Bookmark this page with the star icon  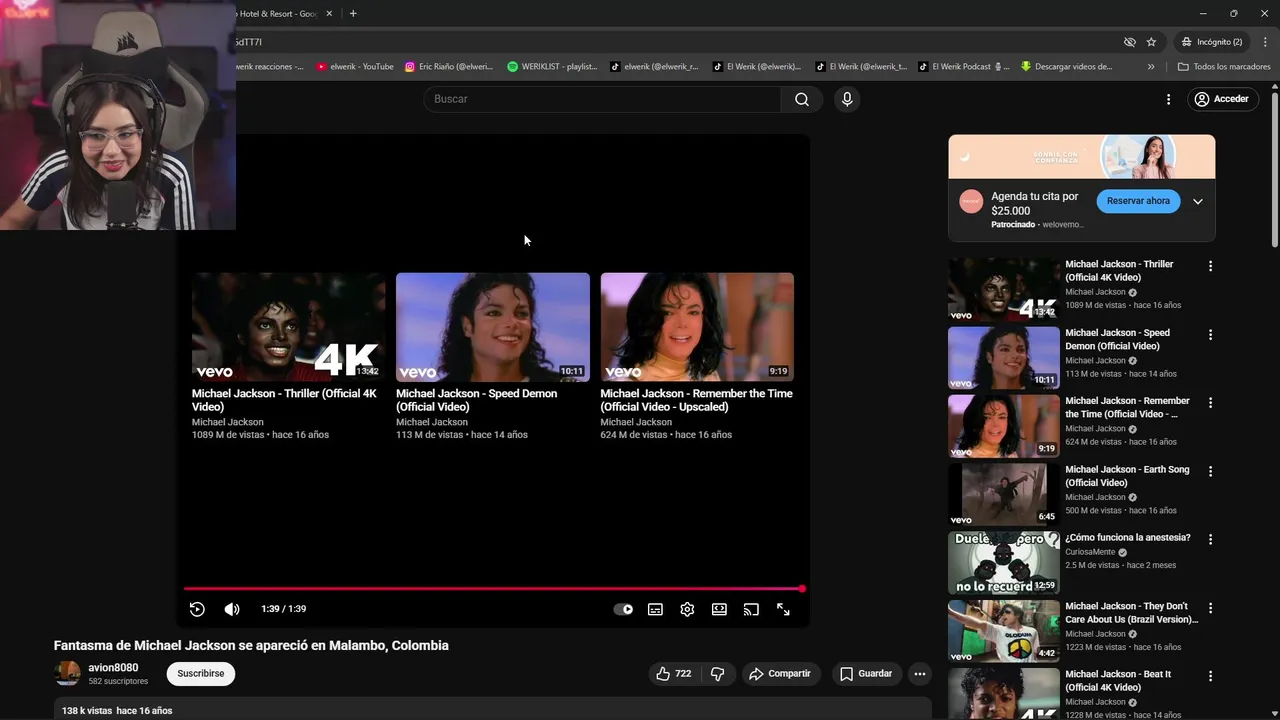click(1151, 42)
